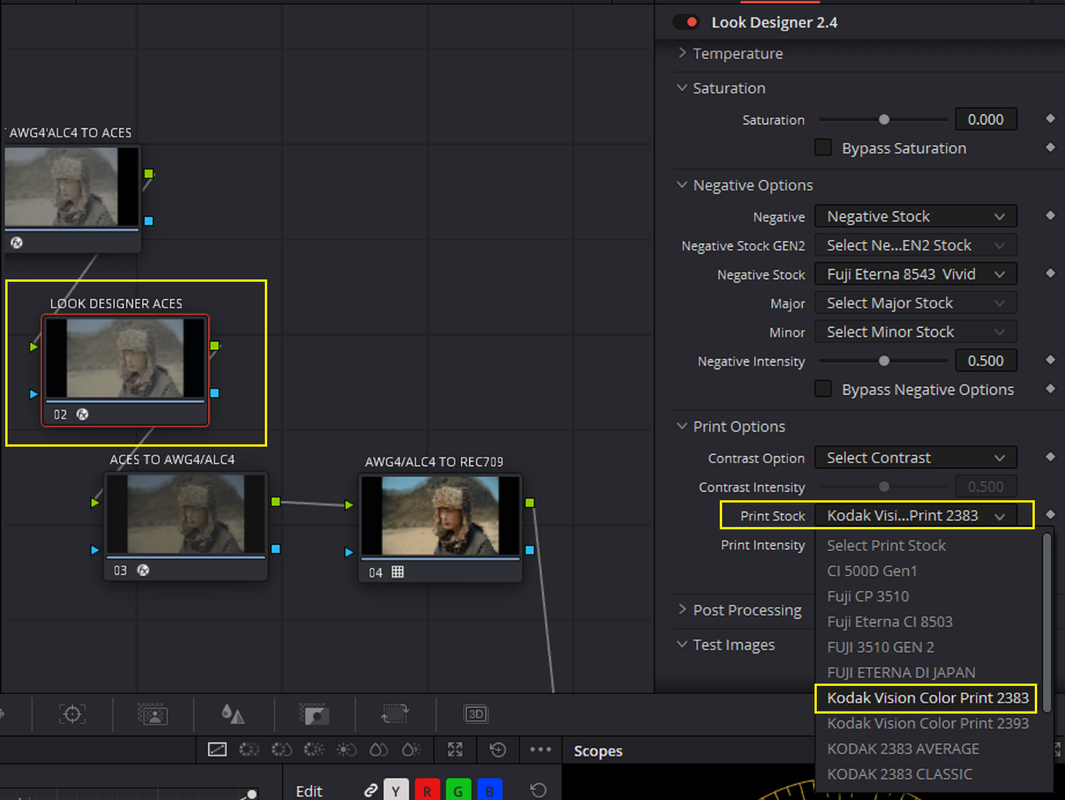
Task: Open the Blur and Sharpen palette icon
Action: click(233, 714)
